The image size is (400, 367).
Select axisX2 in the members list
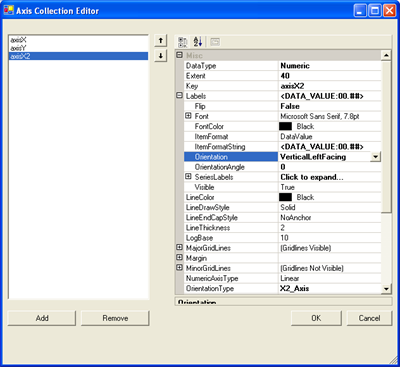point(78,56)
